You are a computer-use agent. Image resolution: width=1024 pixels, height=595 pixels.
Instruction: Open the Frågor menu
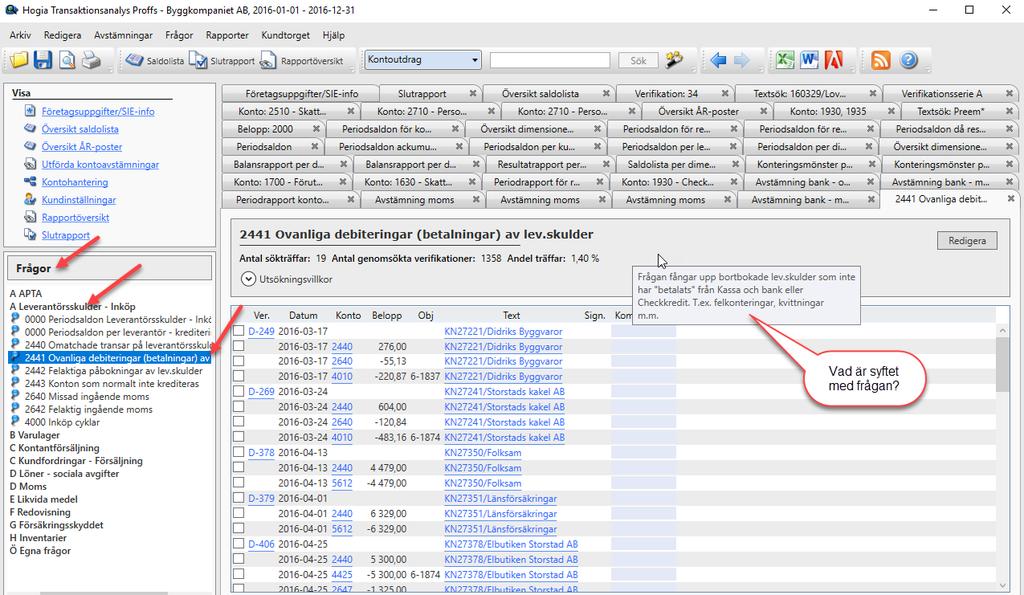[179, 35]
